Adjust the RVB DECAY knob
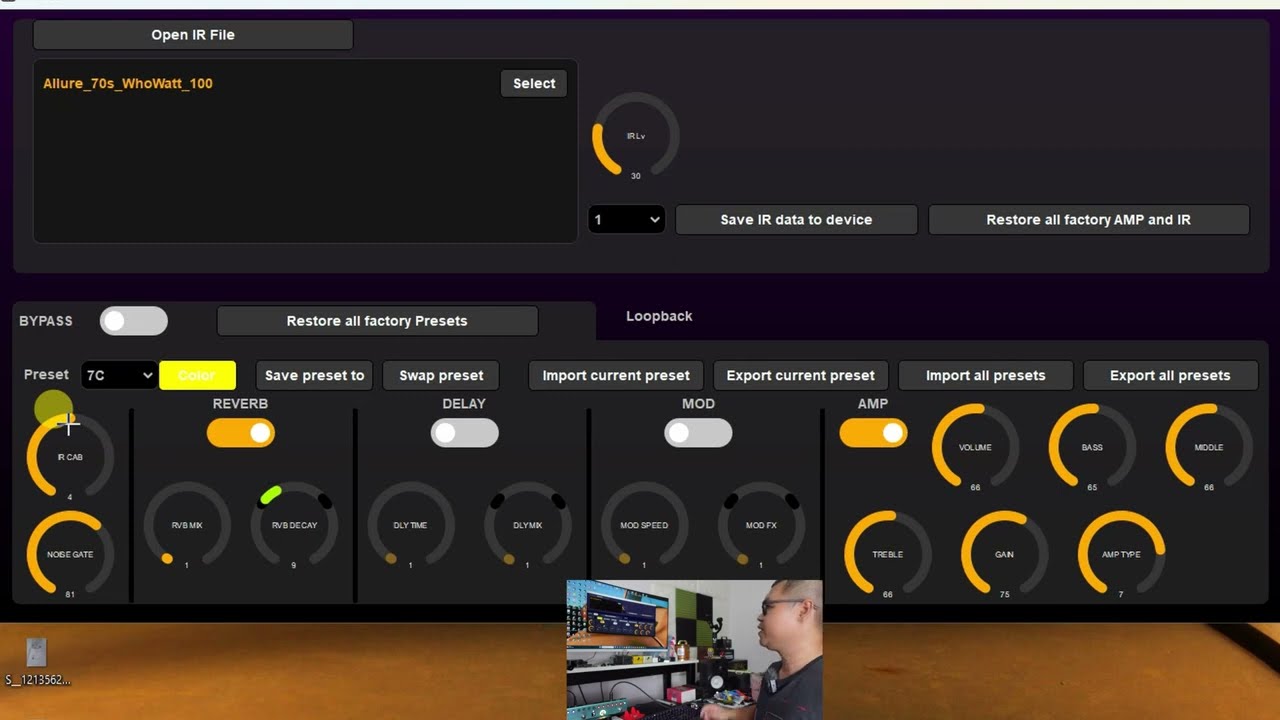The height and width of the screenshot is (720, 1280). click(x=294, y=525)
